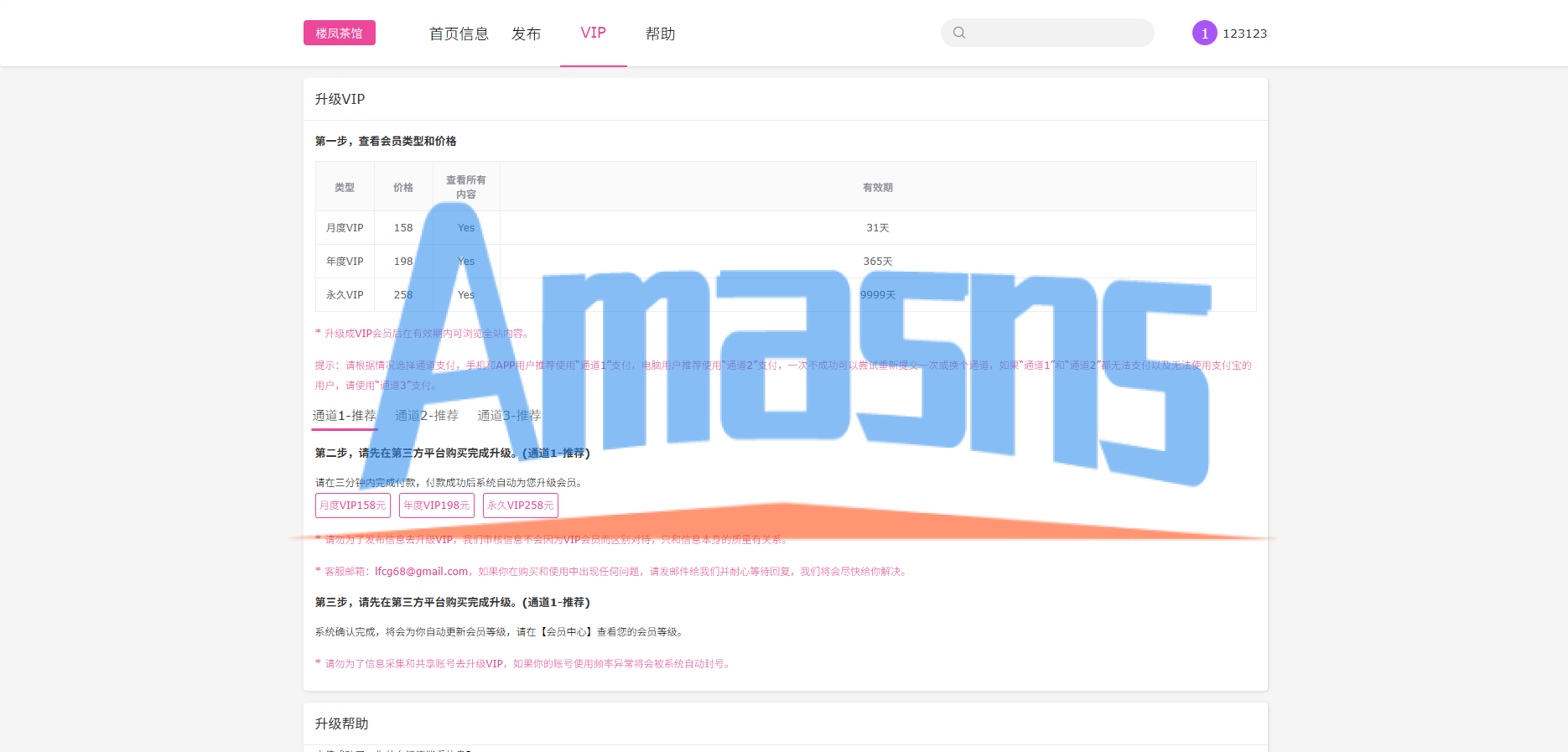Click the 楼凤茶馆 logo badge
Screen dimensions: 1568x752
pos(340,33)
